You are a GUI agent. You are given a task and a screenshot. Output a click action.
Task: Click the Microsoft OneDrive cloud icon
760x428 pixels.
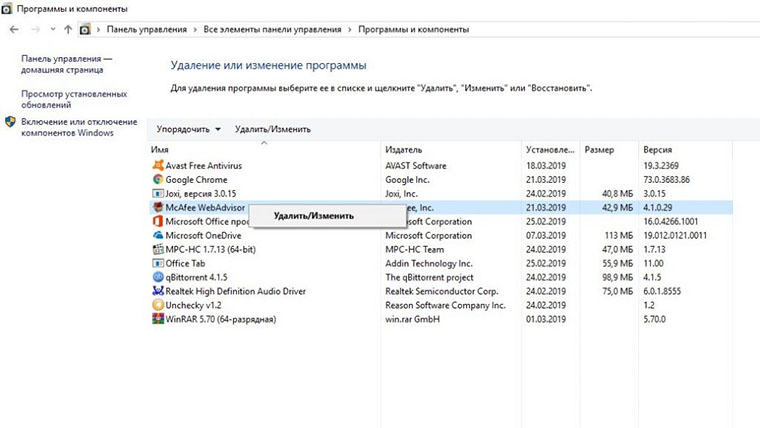pos(158,235)
